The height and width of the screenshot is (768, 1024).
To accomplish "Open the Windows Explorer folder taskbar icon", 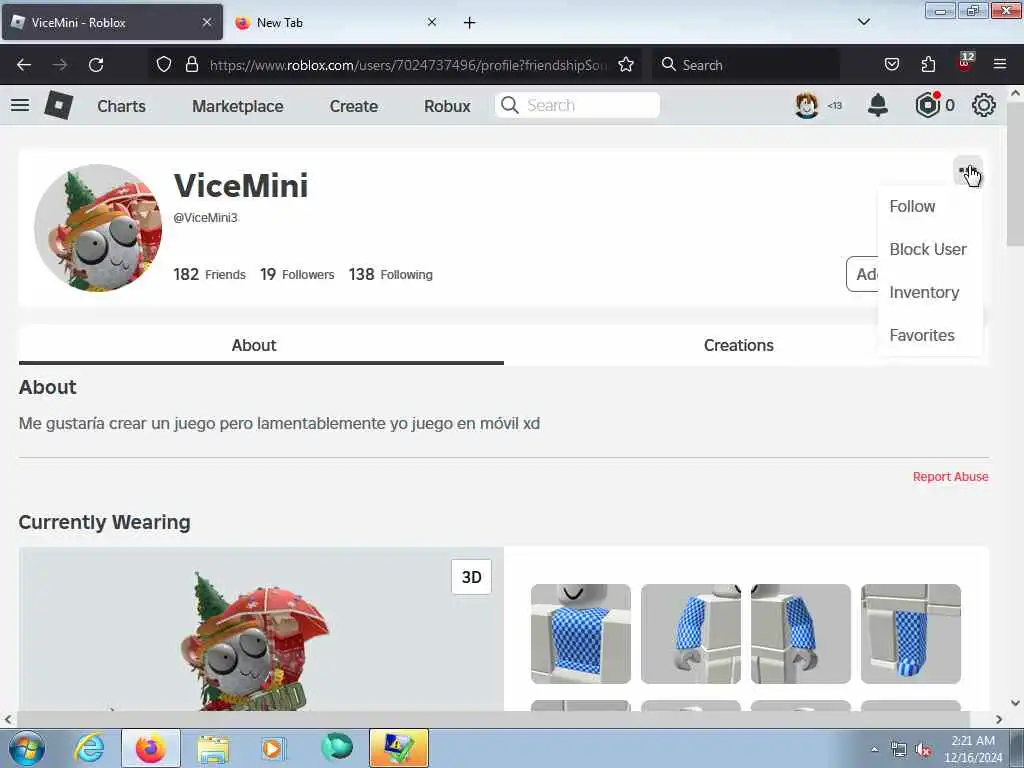I will point(213,748).
